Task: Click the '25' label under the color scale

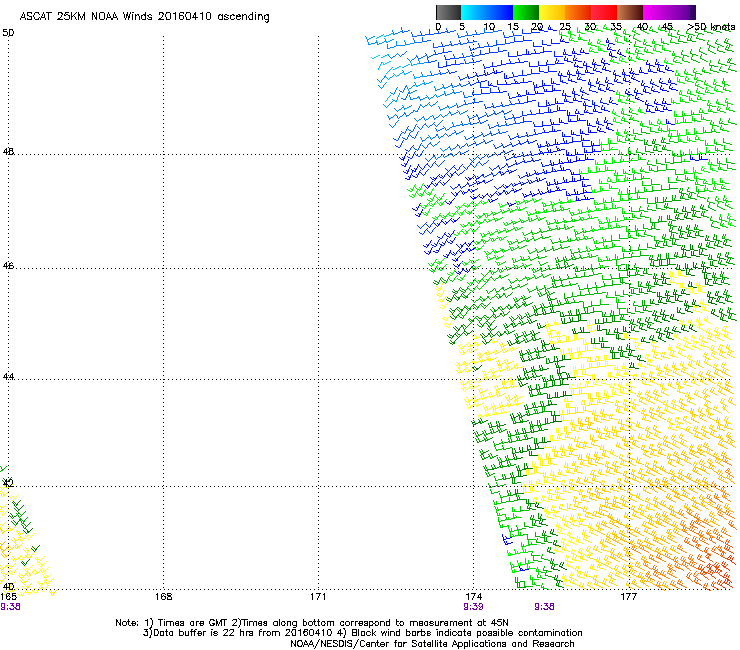Action: (x=565, y=27)
